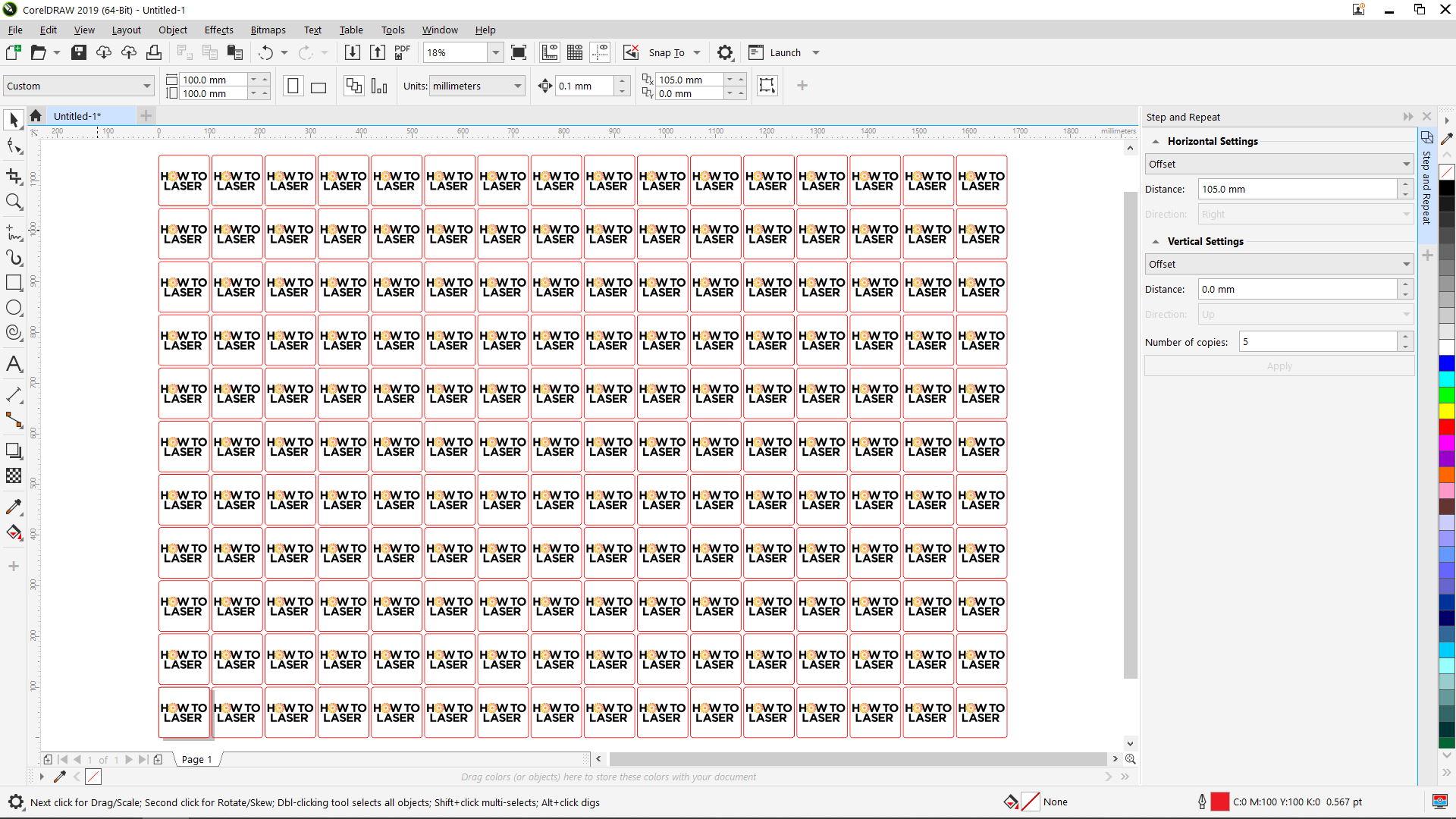
Task: Open the Effects menu
Action: [219, 30]
